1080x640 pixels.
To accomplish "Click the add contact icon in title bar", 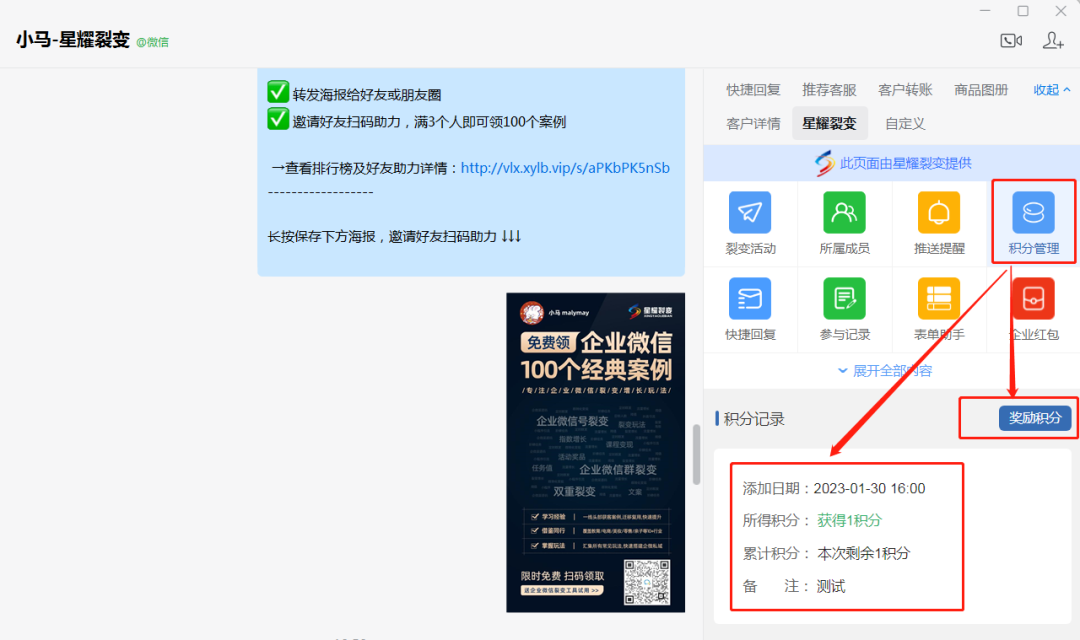I will (1052, 40).
